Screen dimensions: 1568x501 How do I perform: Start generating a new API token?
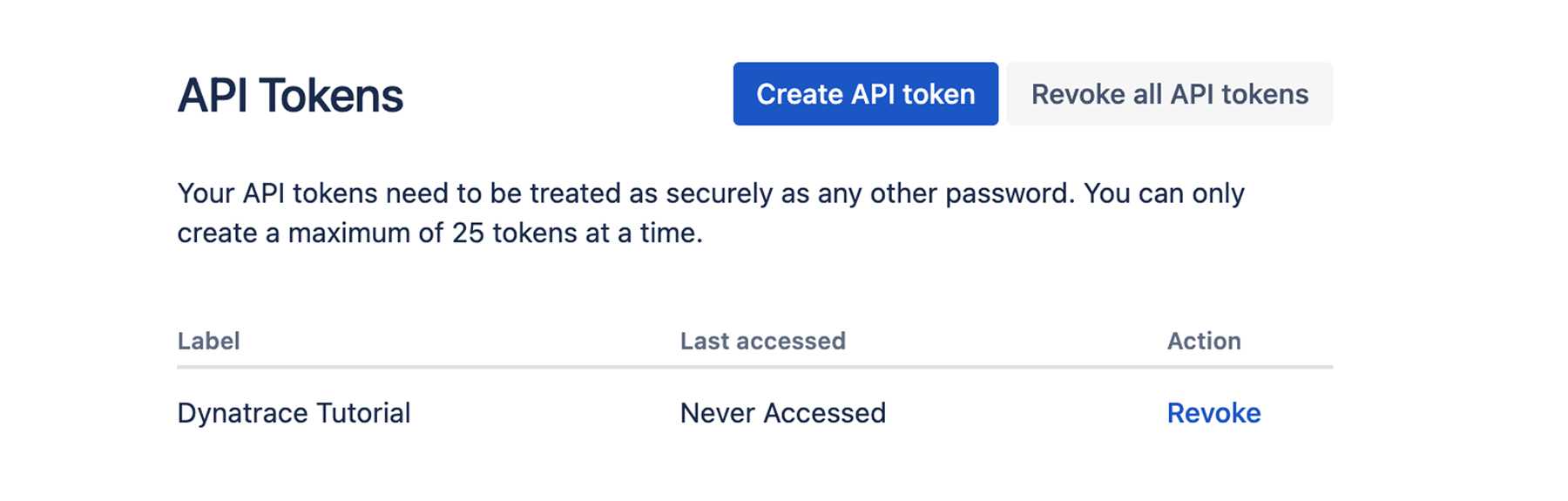(x=865, y=94)
